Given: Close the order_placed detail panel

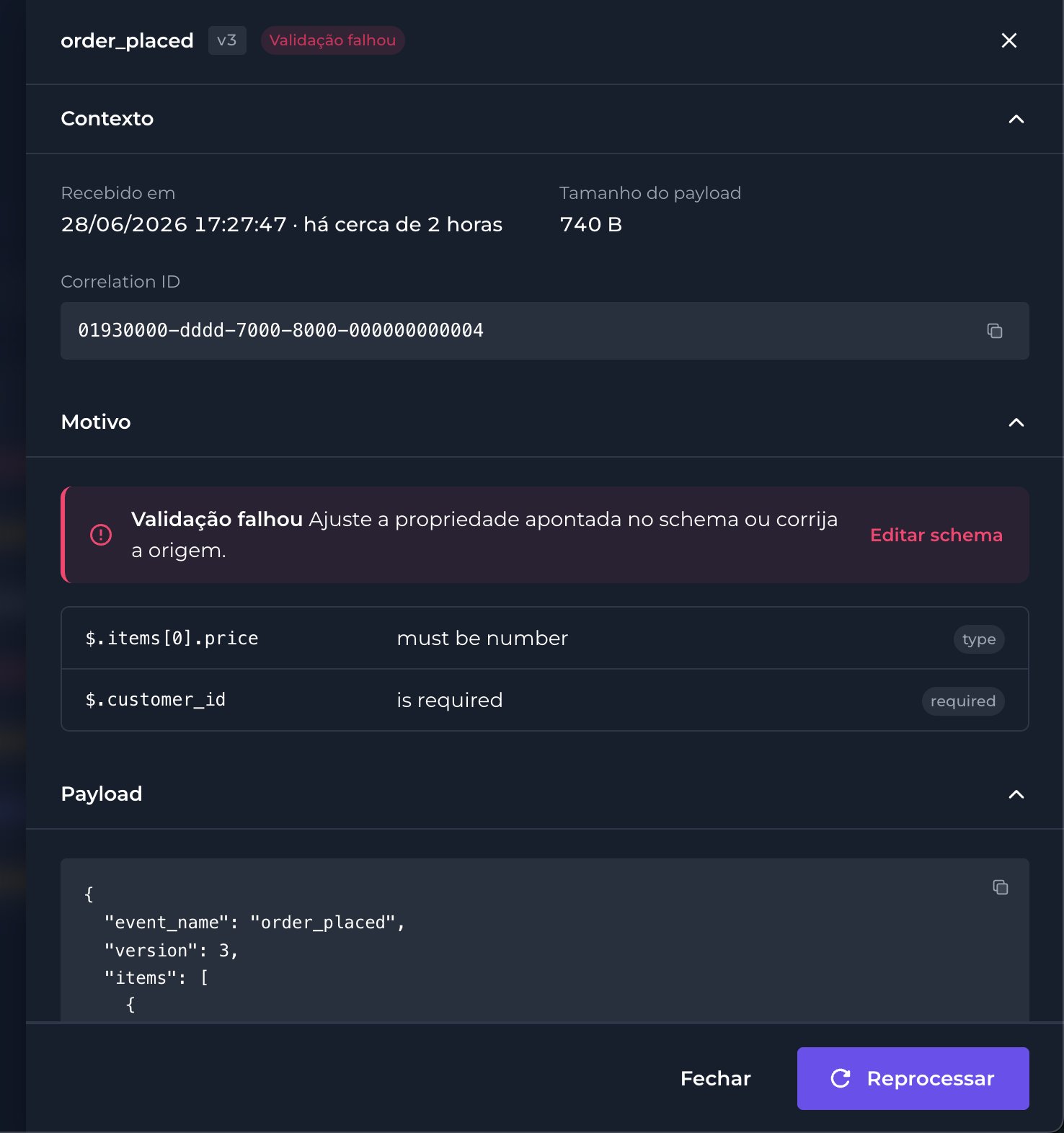Looking at the screenshot, I should pos(1009,40).
